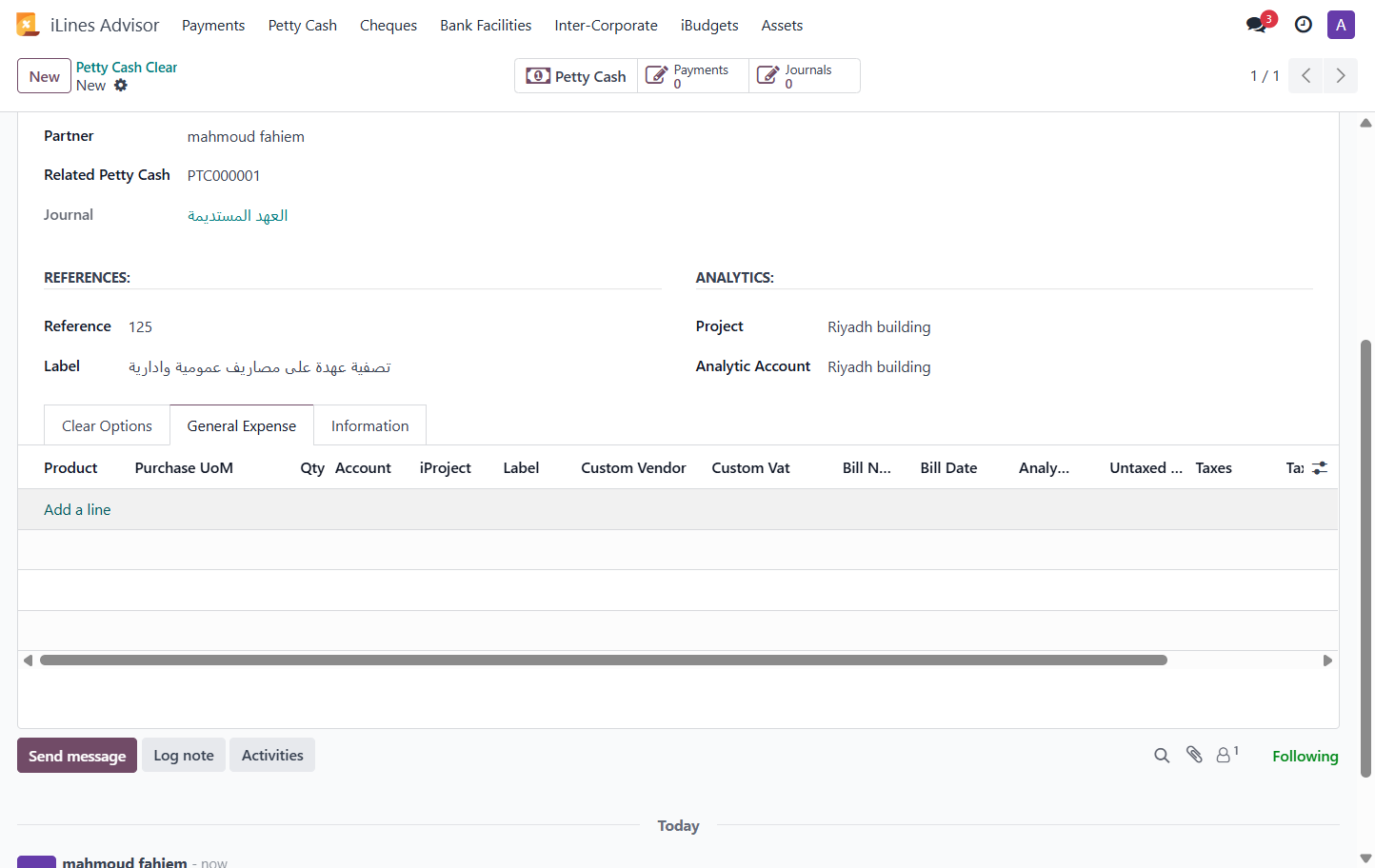This screenshot has width=1375, height=868.
Task: Click the table's right scroll arrow
Action: (x=1327, y=661)
